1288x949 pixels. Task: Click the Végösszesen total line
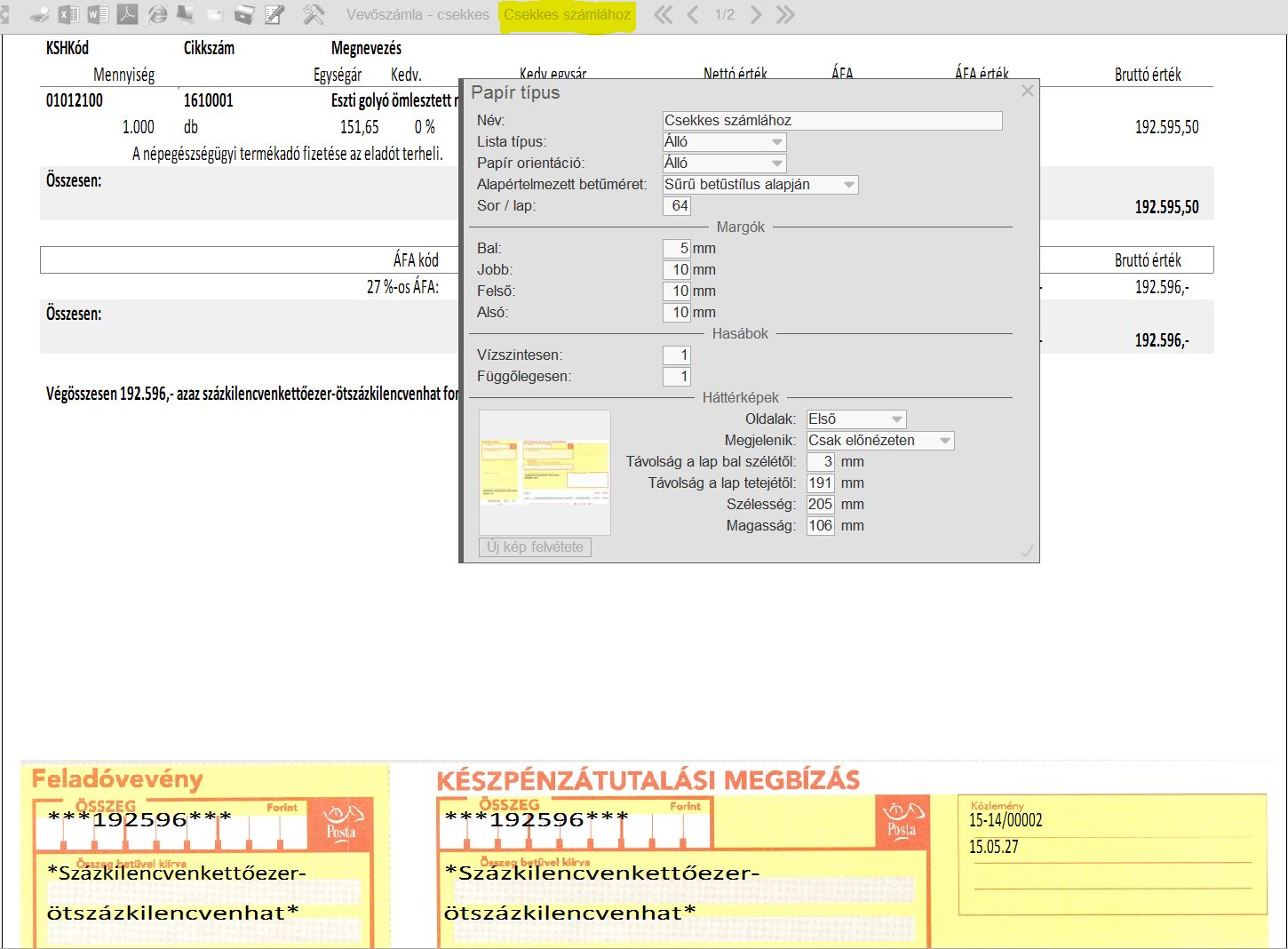pos(253,394)
